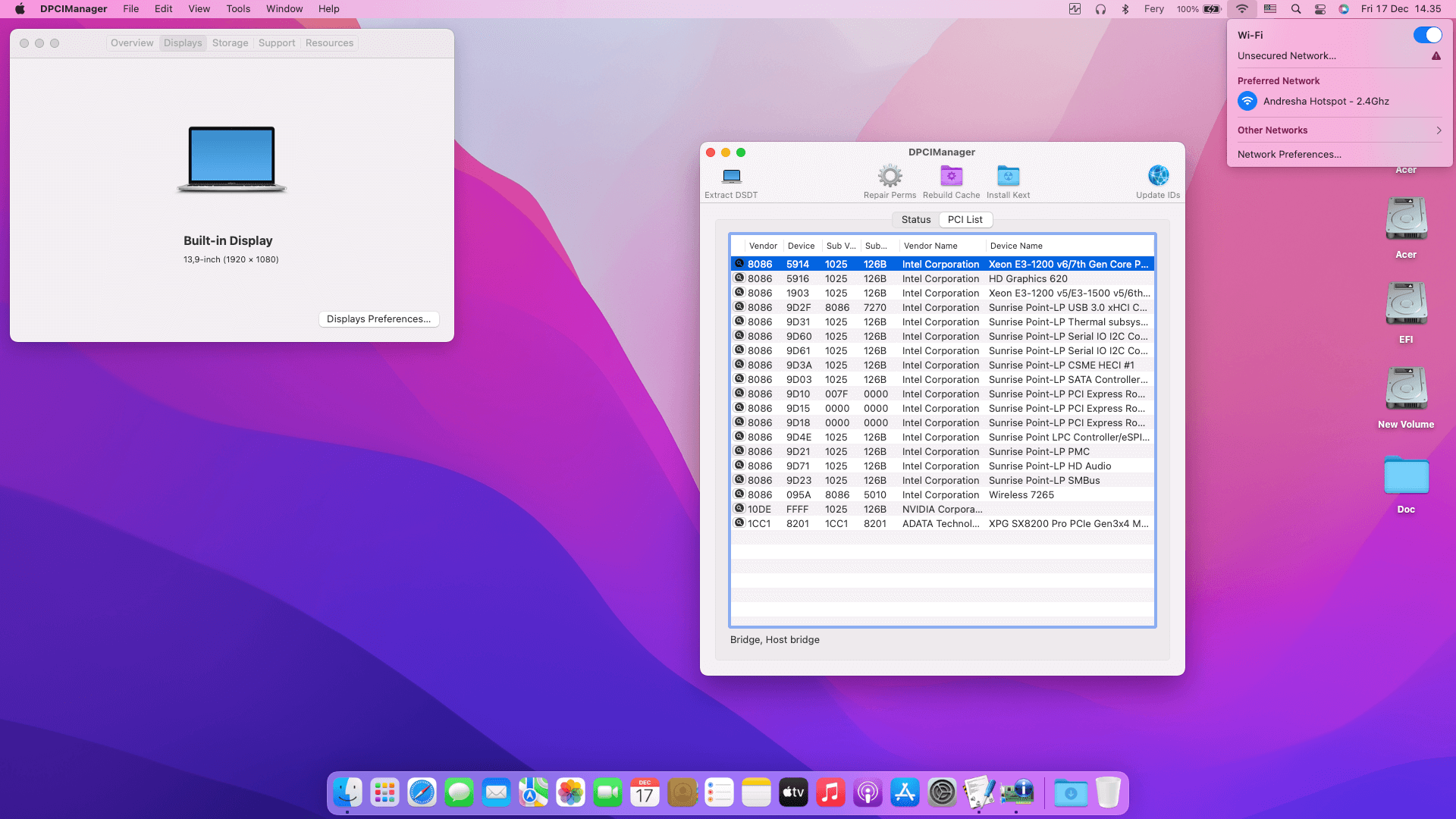Click the Update IDs globe icon
The height and width of the screenshot is (819, 1456).
click(x=1158, y=176)
